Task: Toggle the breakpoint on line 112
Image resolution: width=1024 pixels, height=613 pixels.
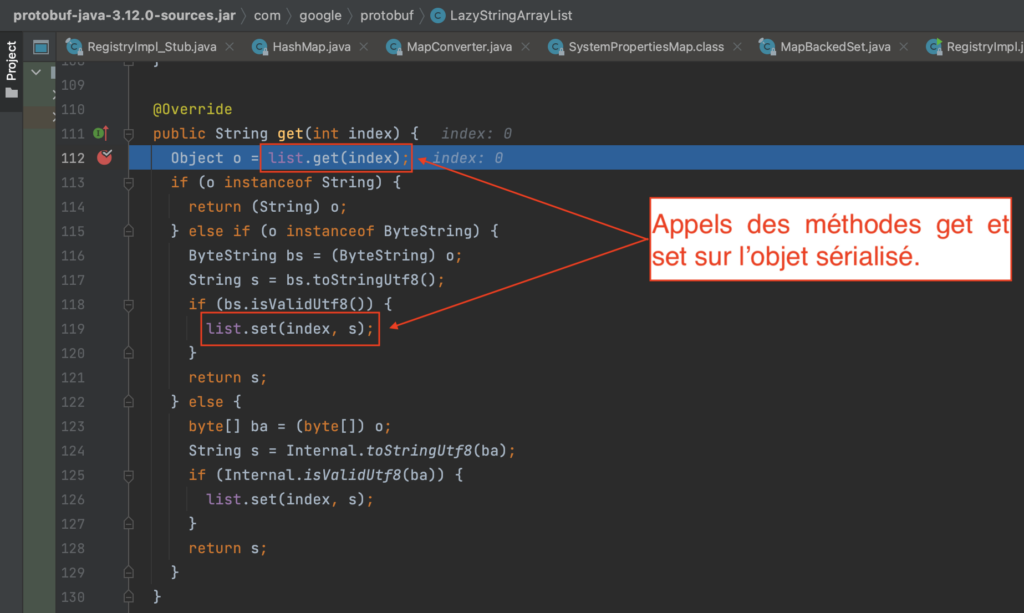Action: 104,157
